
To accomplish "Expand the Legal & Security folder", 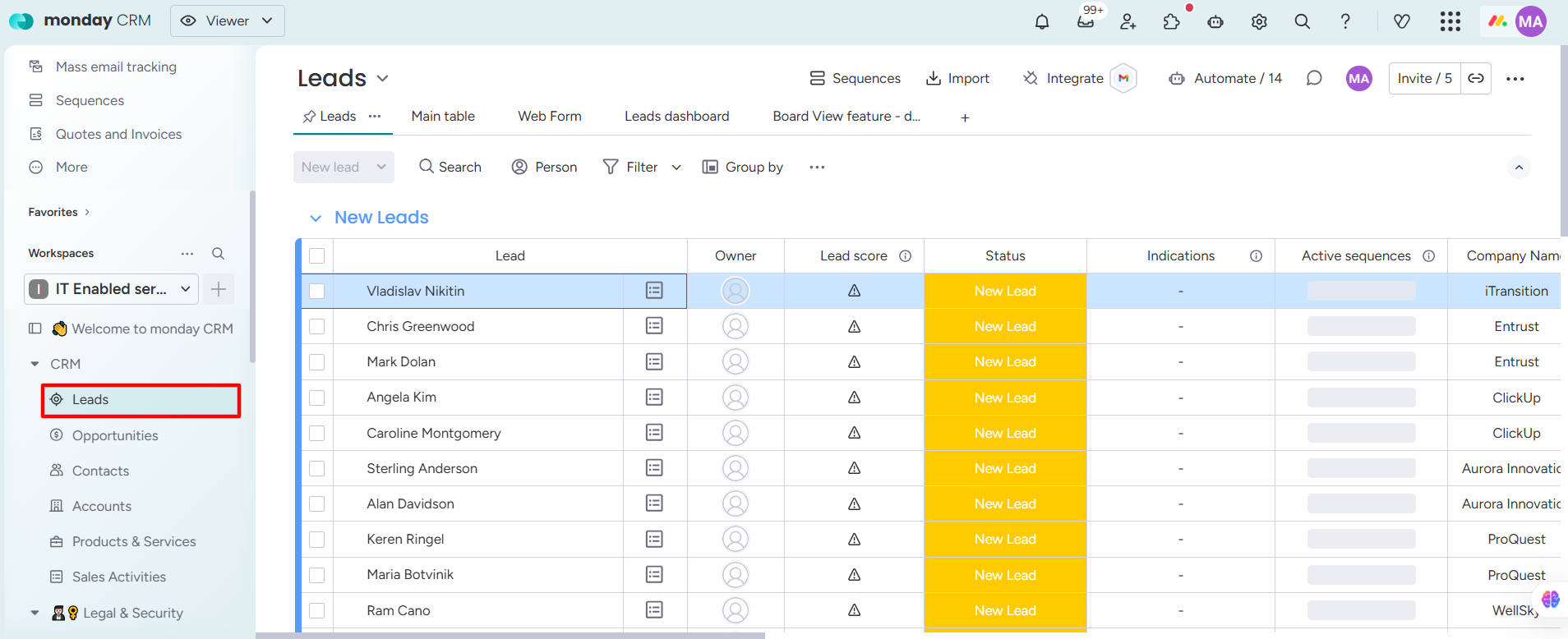I will (x=35, y=613).
